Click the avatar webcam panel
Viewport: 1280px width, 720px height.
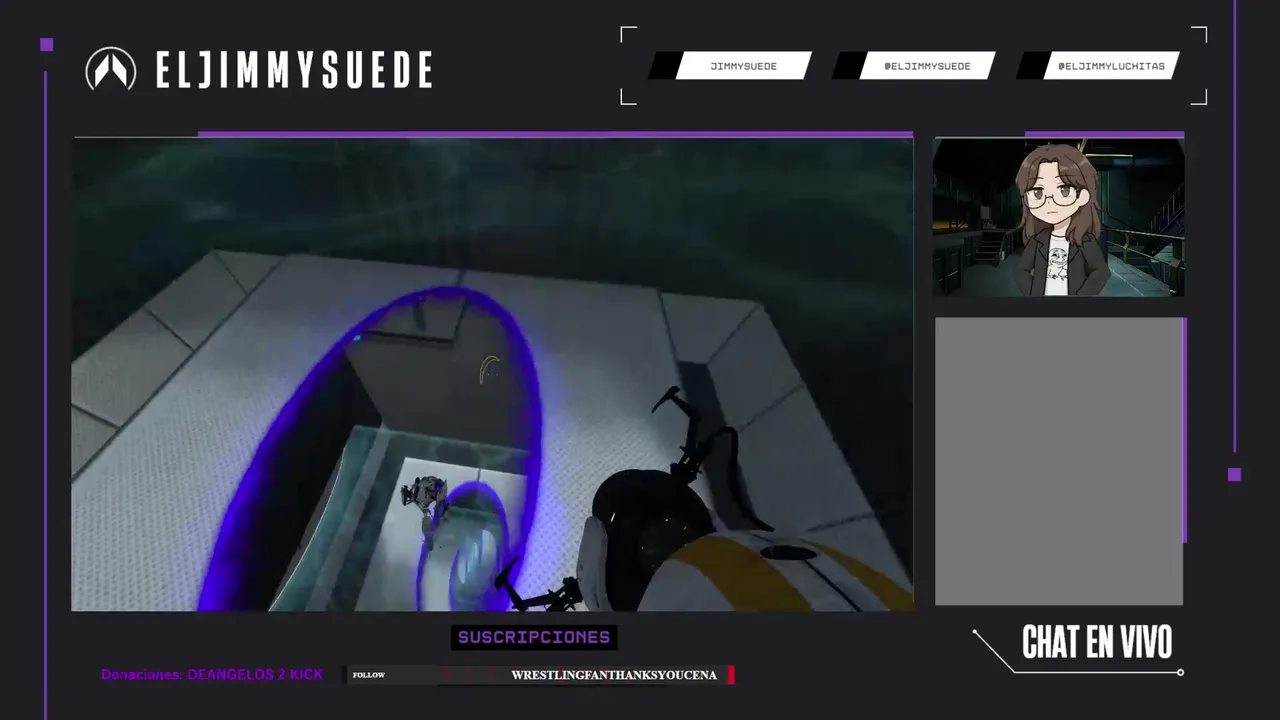1058,217
